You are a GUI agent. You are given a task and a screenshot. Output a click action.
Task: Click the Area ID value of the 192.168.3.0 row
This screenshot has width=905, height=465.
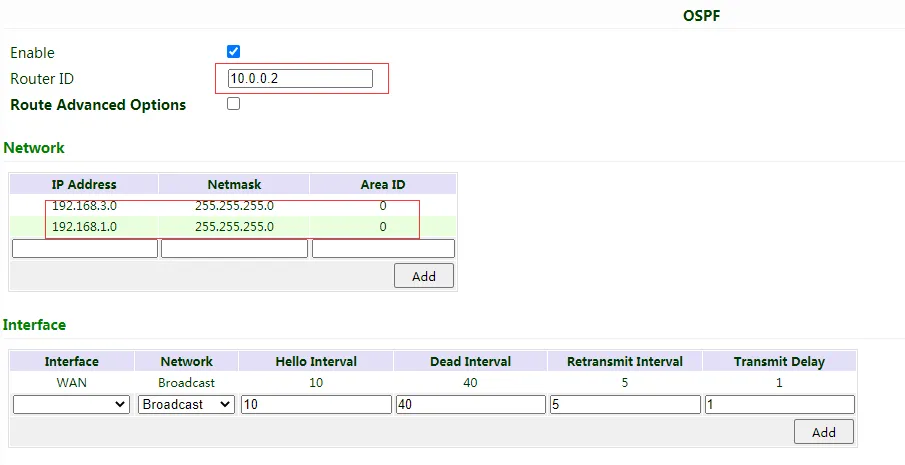point(383,206)
